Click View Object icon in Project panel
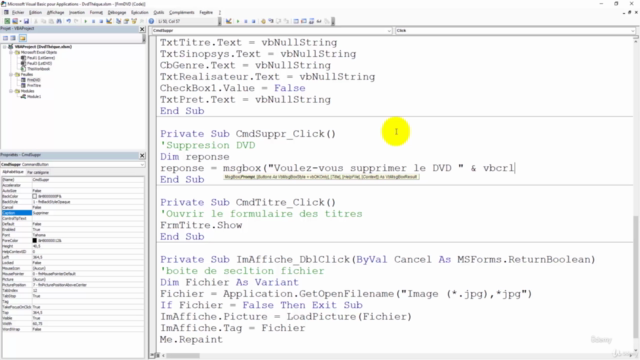The image size is (640, 360). point(13,38)
